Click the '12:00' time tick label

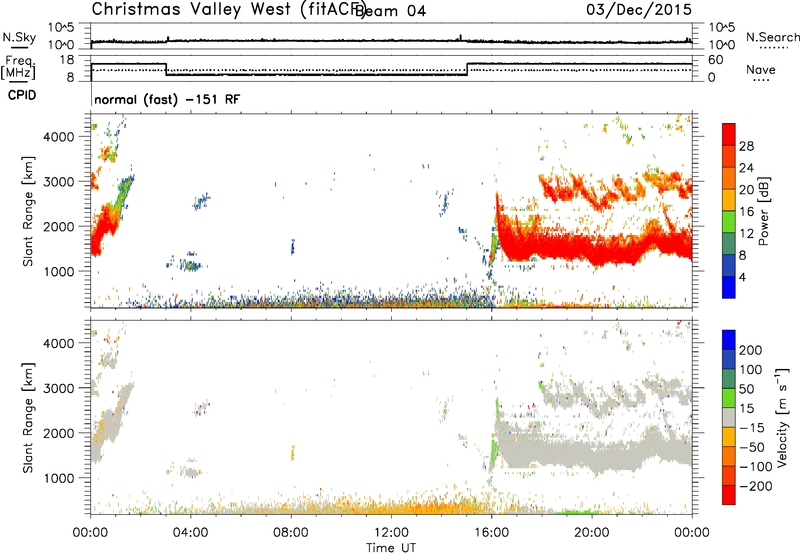point(391,533)
